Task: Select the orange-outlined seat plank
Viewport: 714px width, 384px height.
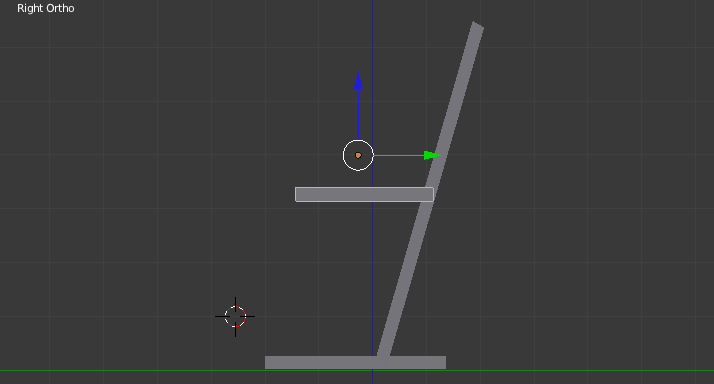Action: pos(364,195)
